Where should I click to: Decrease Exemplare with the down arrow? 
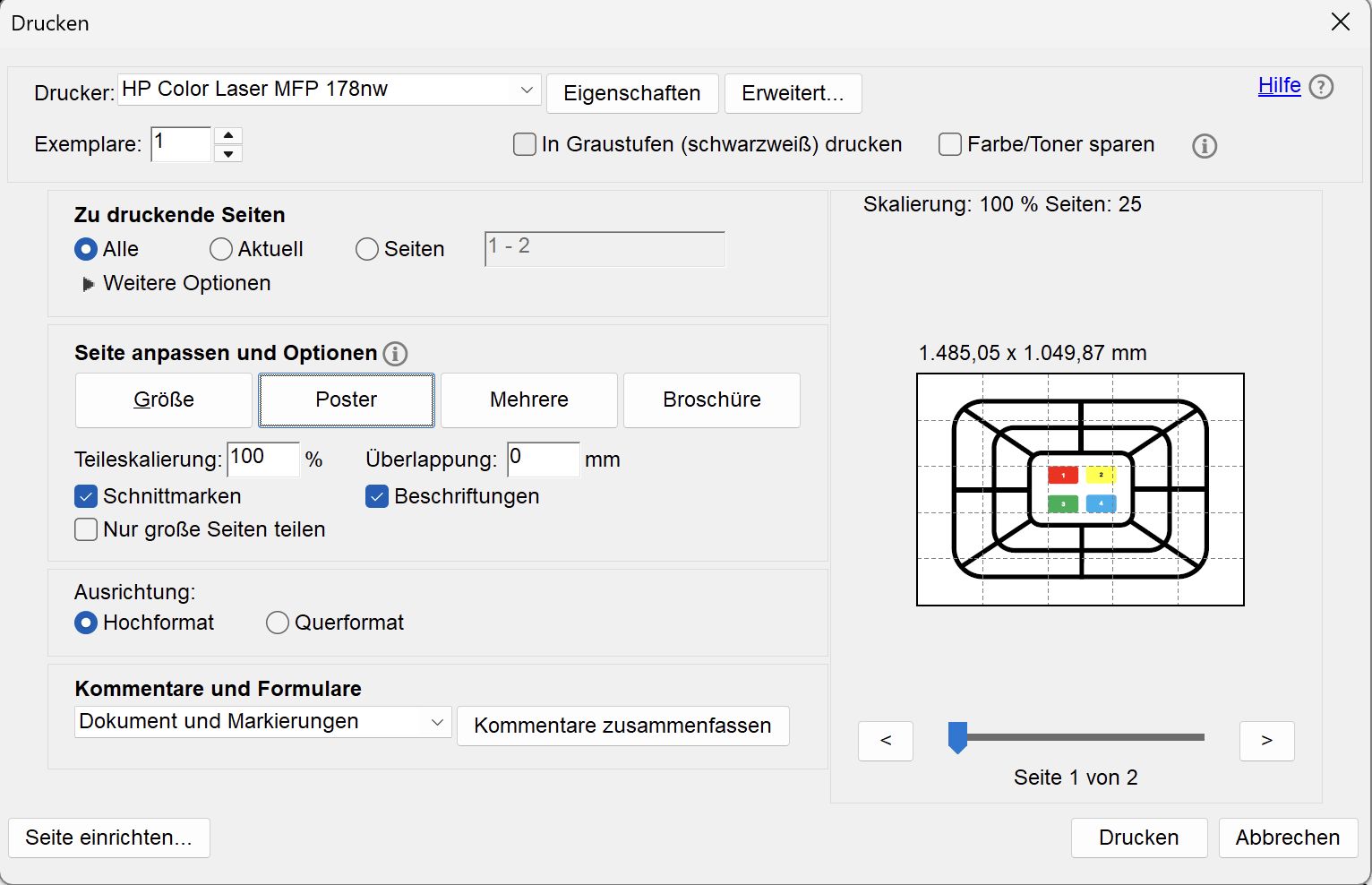coord(228,153)
